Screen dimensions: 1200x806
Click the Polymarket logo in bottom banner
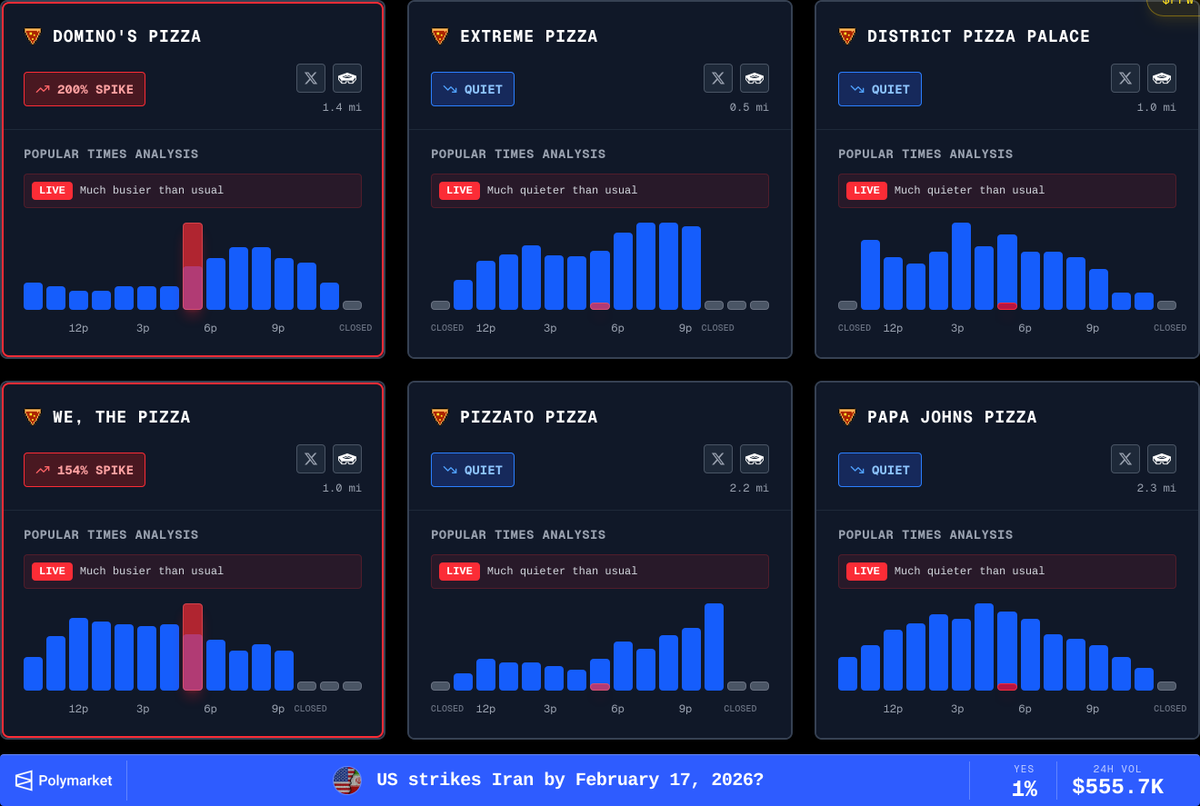[x=63, y=780]
